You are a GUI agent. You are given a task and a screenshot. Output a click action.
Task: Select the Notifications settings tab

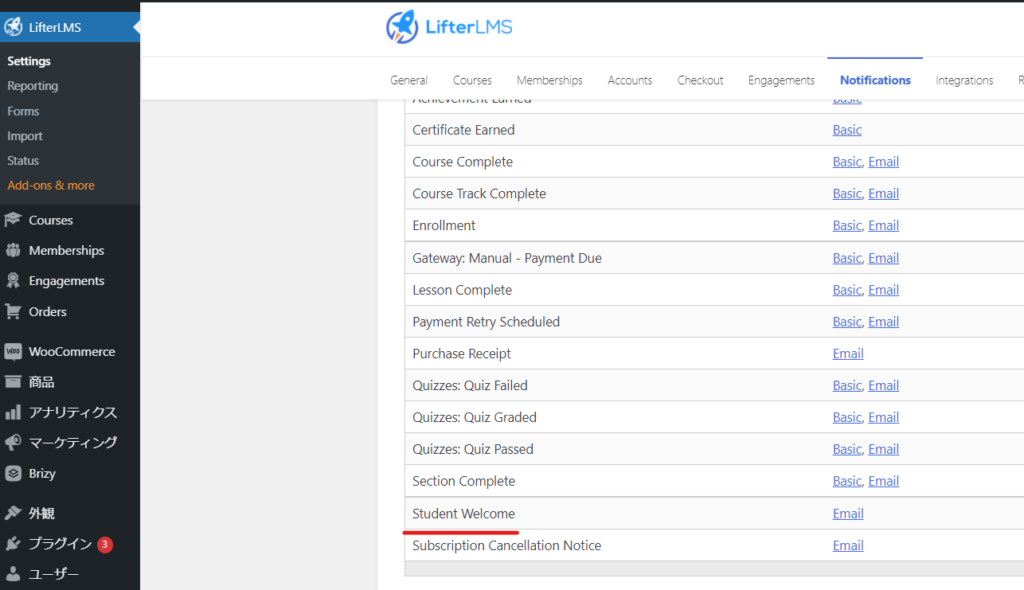pos(875,80)
